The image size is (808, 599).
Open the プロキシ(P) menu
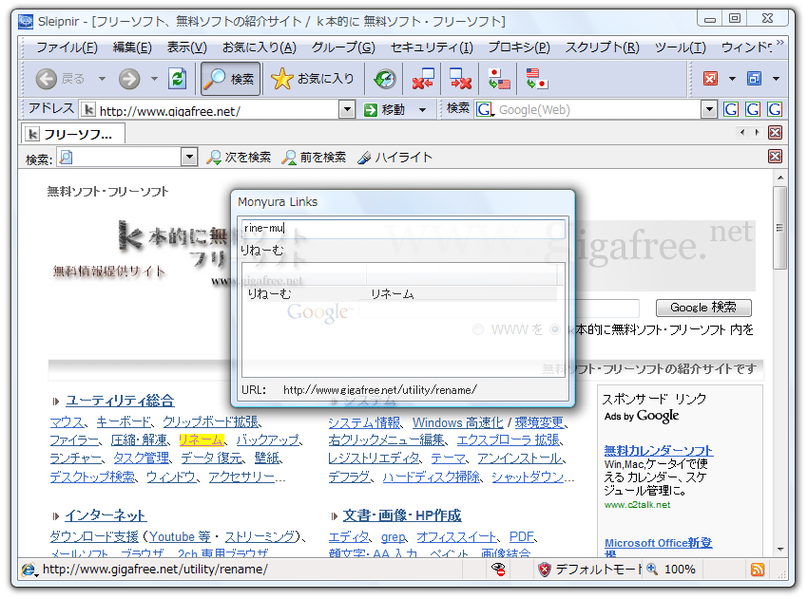(x=519, y=47)
